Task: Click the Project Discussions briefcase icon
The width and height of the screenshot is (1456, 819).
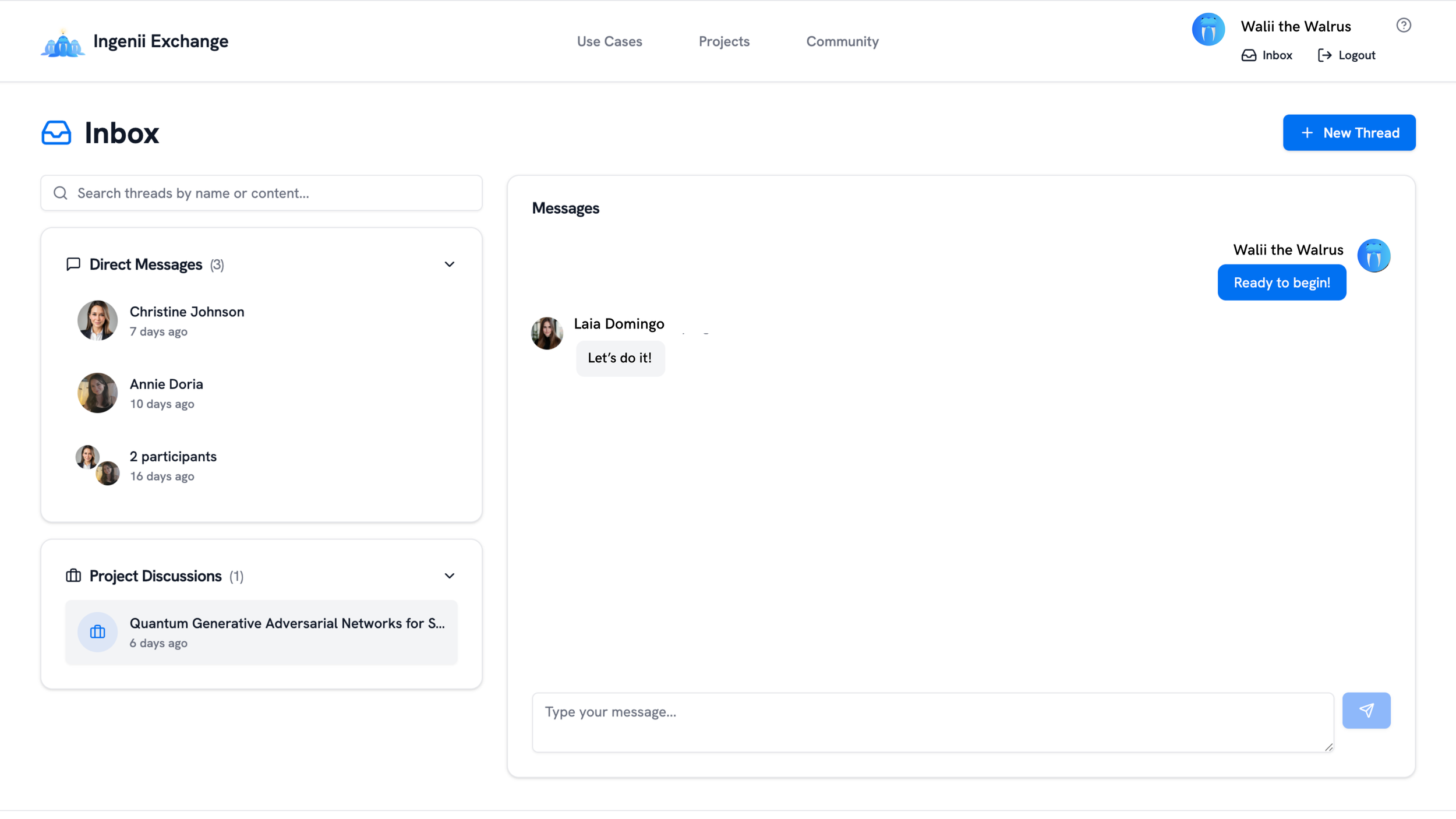Action: pyautogui.click(x=73, y=576)
